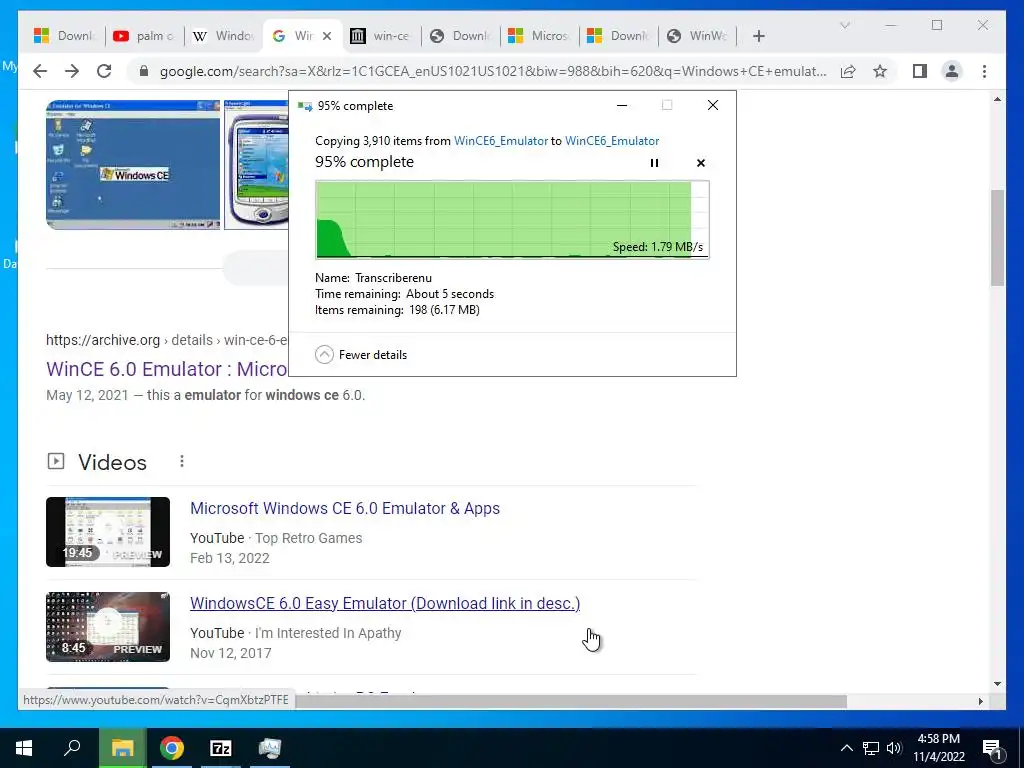Open Chrome side panel
The image size is (1024, 768).
point(920,71)
